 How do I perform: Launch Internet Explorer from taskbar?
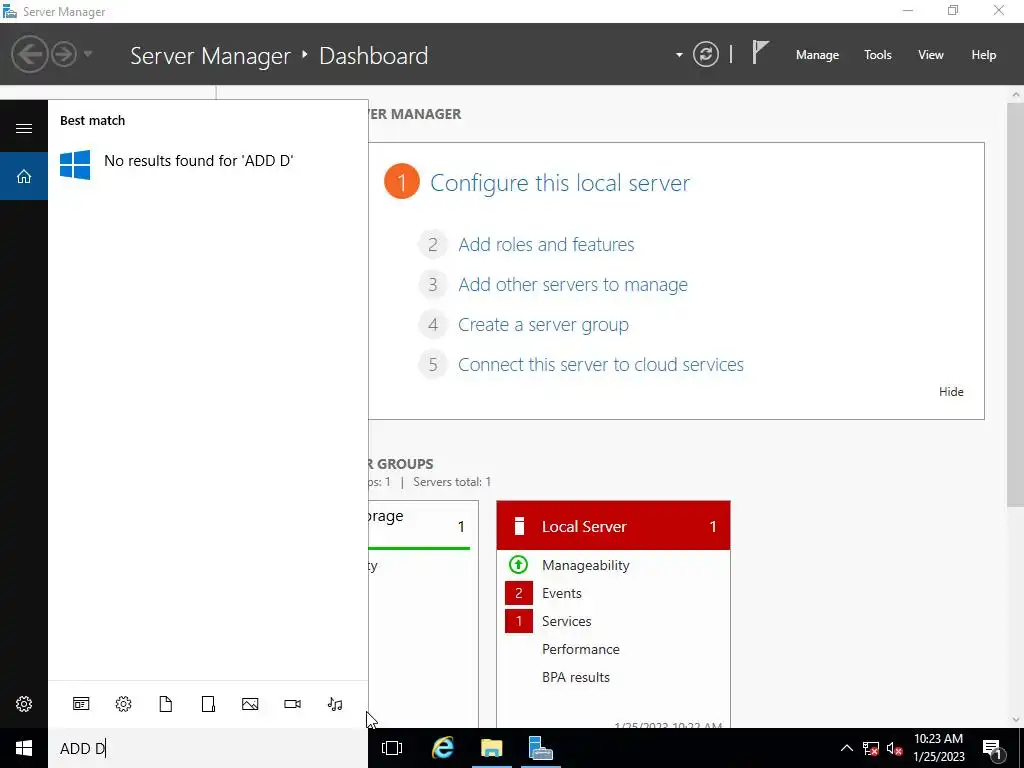(x=443, y=748)
